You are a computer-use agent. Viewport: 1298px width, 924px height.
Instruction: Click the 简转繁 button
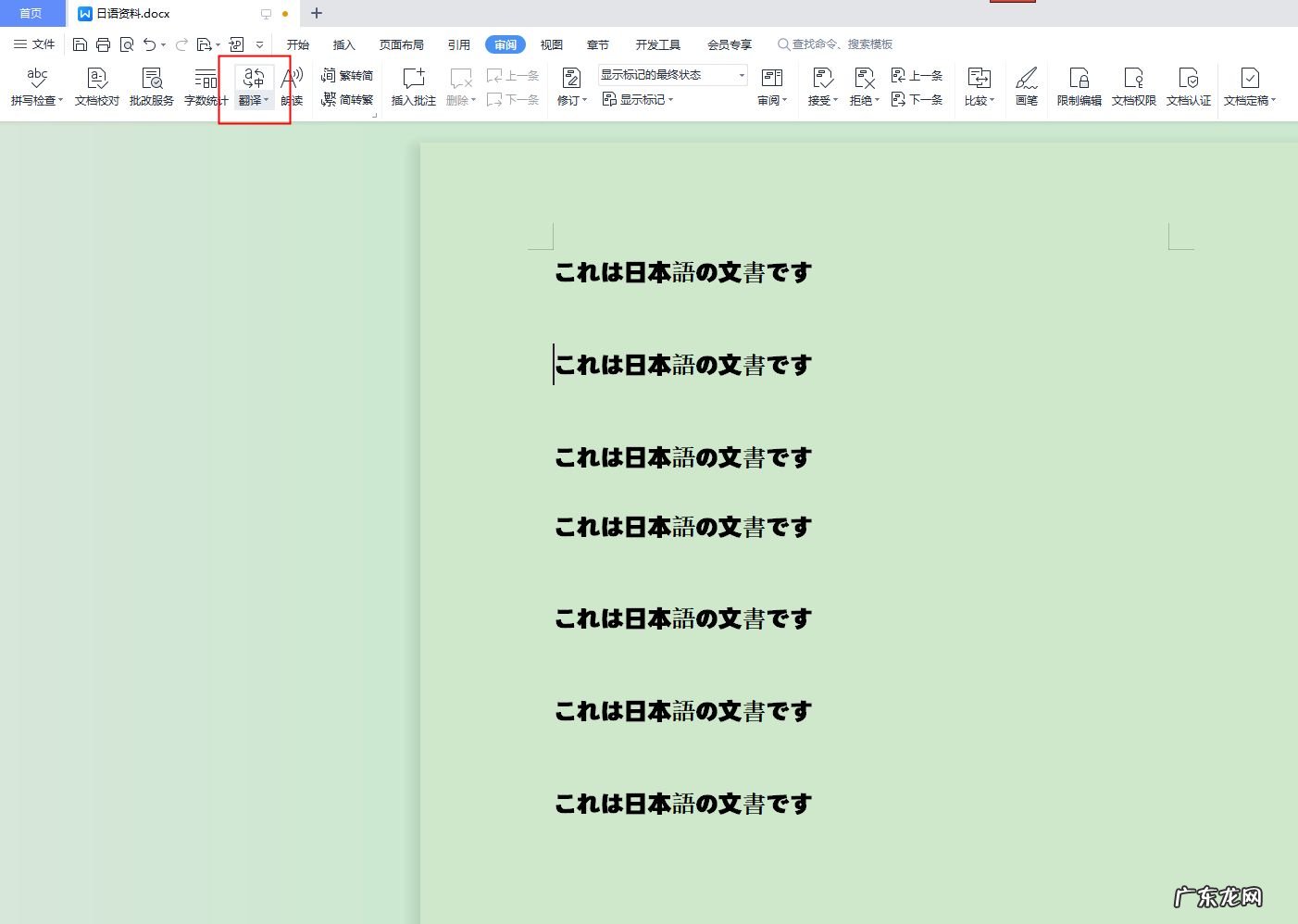pos(347,99)
